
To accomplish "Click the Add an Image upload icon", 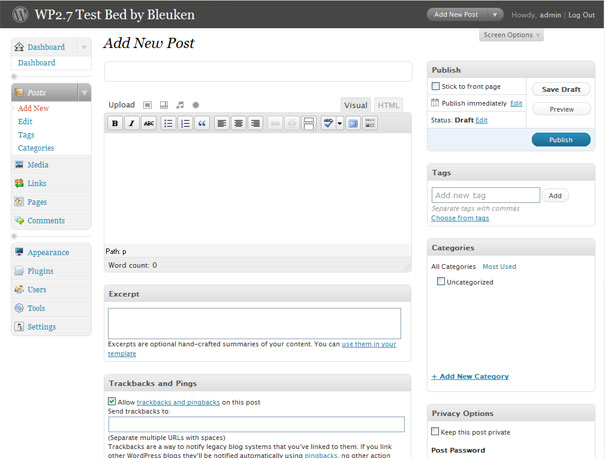I will point(147,105).
